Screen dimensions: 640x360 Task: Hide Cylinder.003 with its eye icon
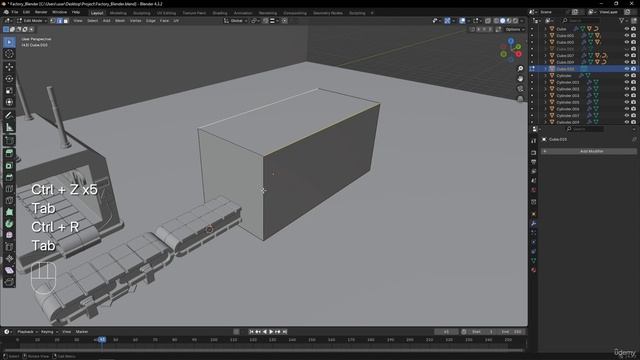point(627,89)
